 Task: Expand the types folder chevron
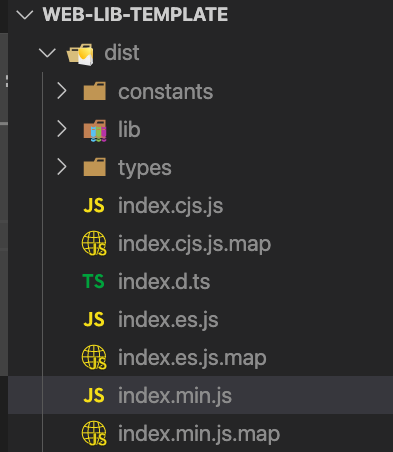62,167
